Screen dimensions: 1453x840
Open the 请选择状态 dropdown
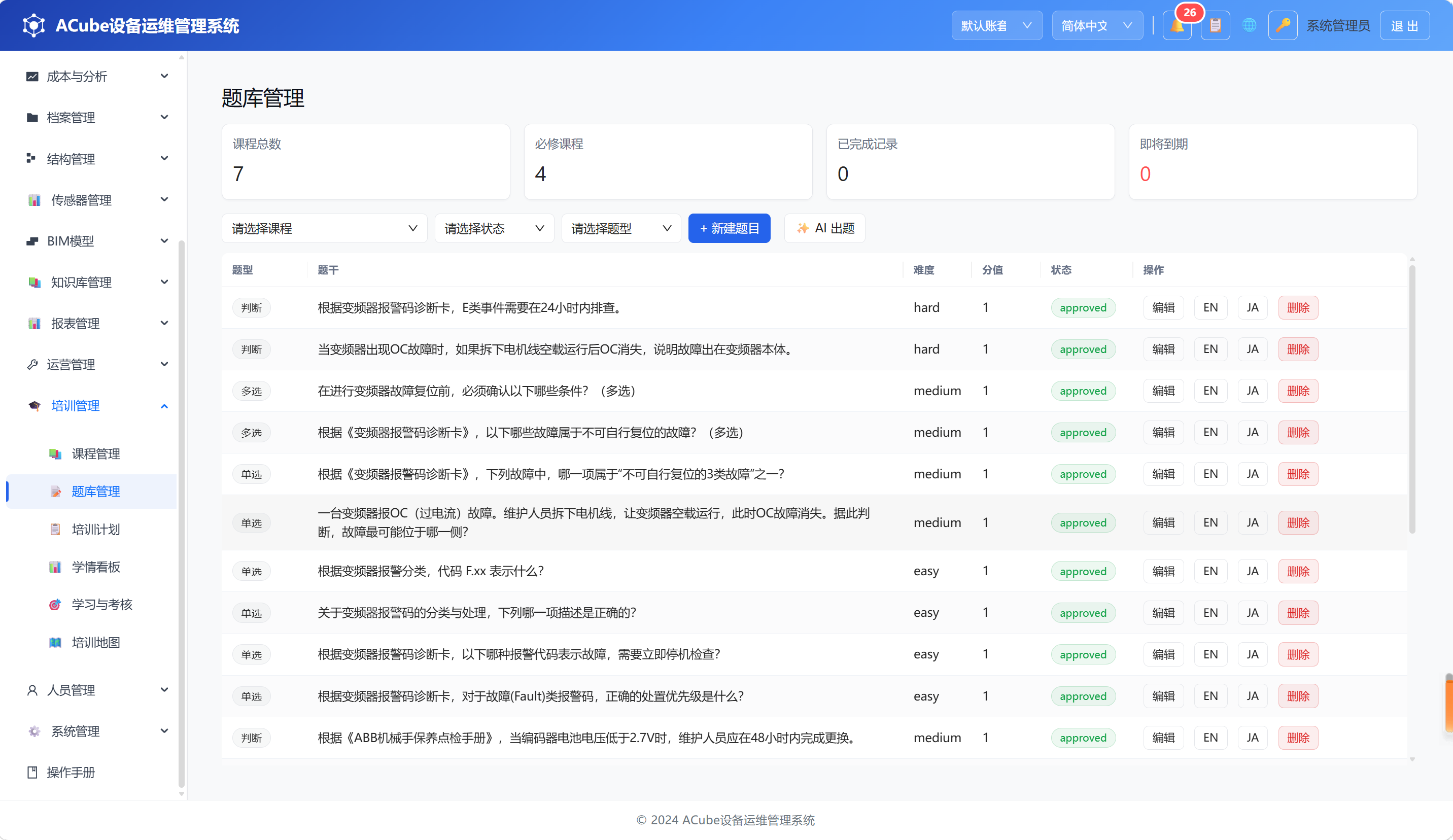click(494, 228)
